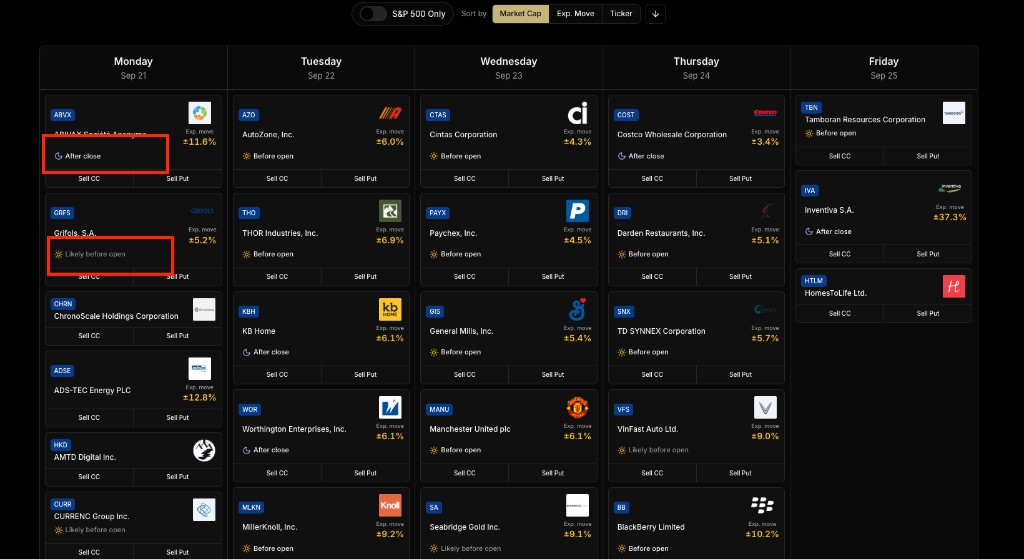This screenshot has height=559, width=1024.
Task: Click the Wednesday Sep 23 column header
Action: [x=509, y=67]
